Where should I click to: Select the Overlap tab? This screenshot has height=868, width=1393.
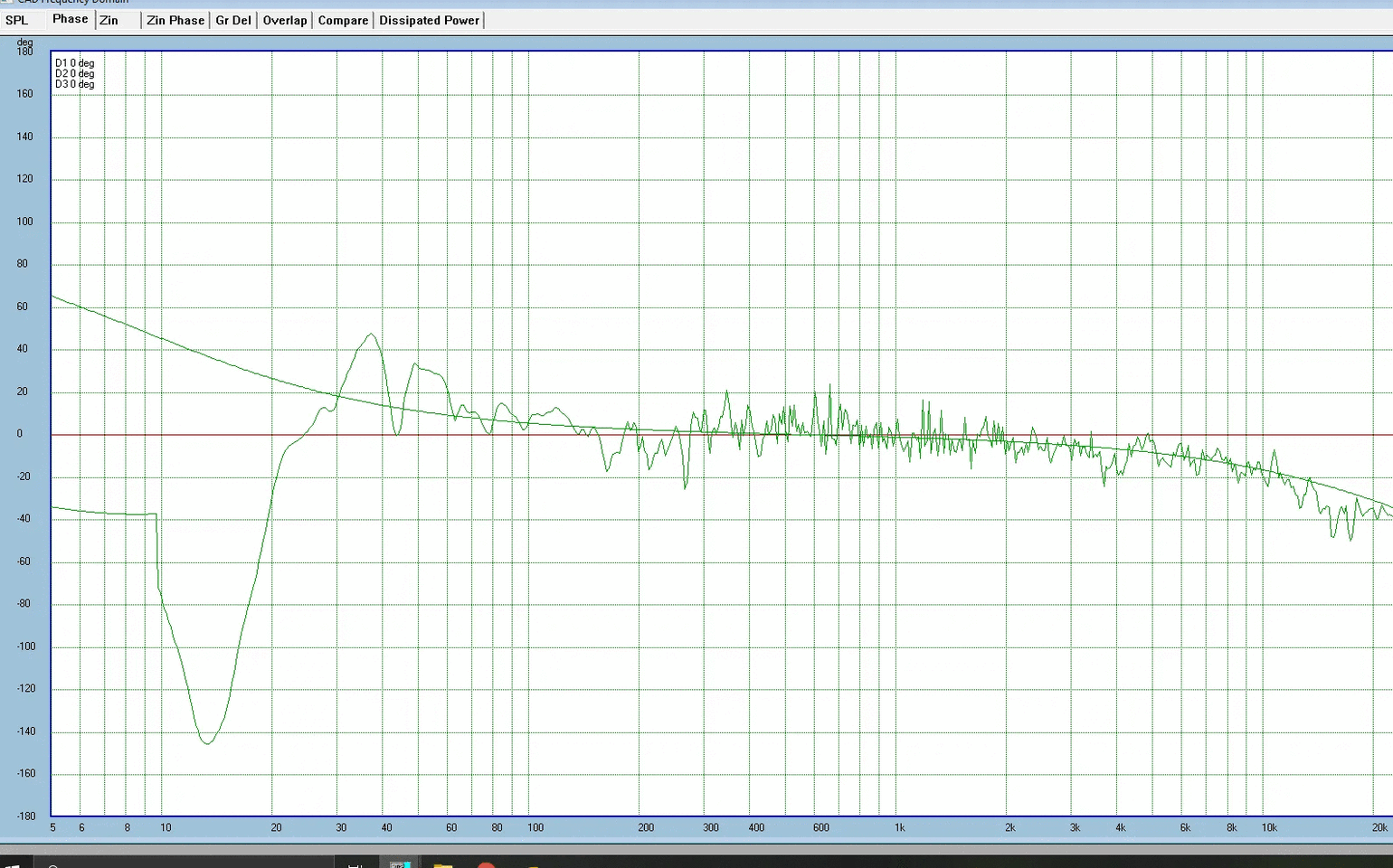click(x=285, y=20)
